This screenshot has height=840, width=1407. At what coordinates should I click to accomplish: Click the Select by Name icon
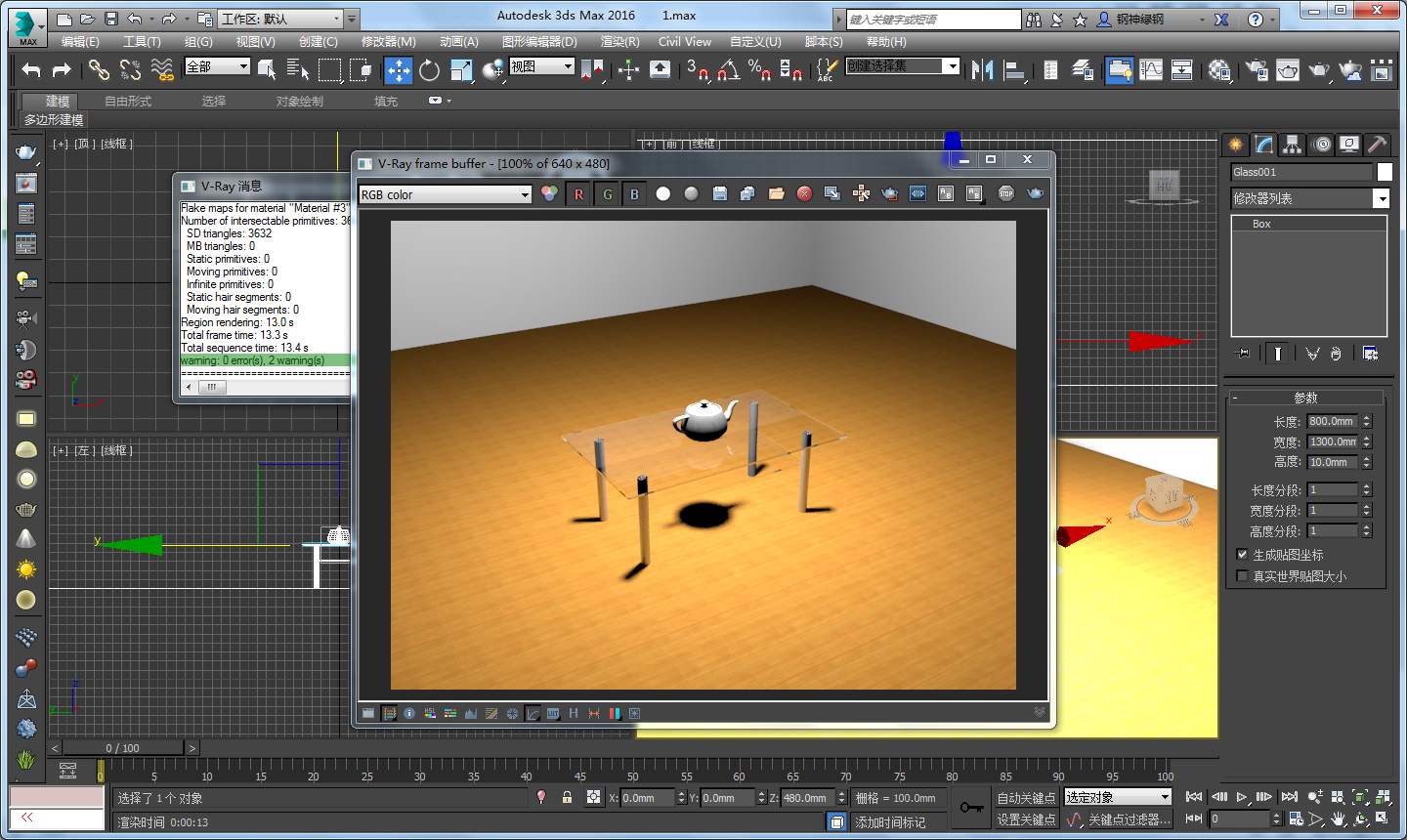tap(297, 69)
